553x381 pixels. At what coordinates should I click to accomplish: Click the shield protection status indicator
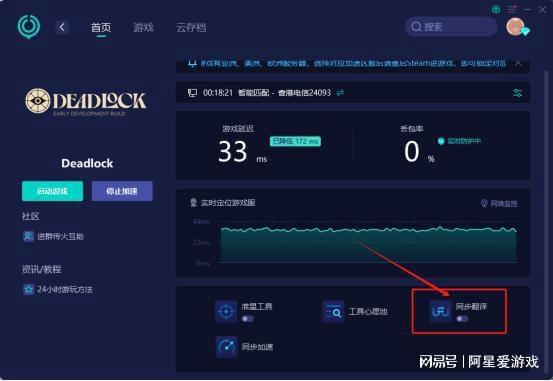pos(459,141)
